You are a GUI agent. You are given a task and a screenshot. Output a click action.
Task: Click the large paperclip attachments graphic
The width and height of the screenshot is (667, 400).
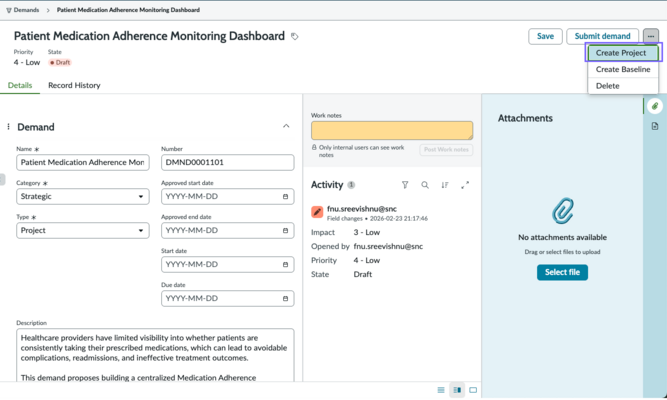tap(562, 211)
